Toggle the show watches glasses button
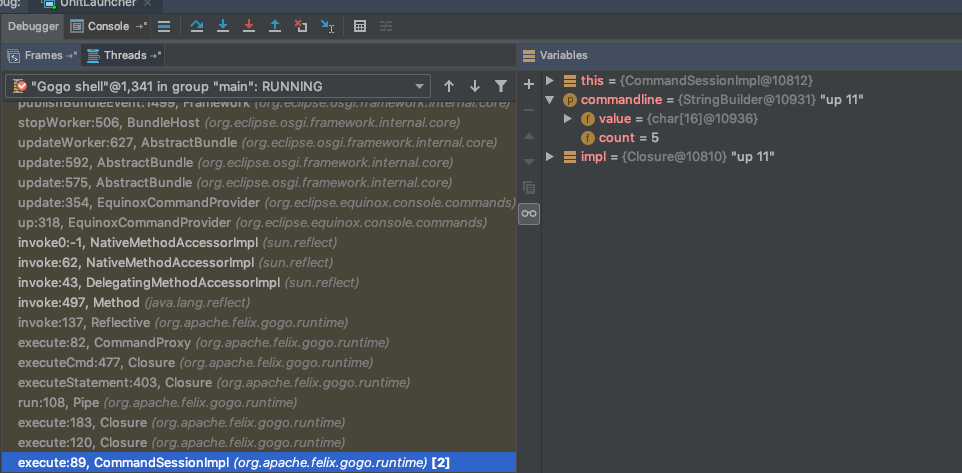 [x=529, y=213]
